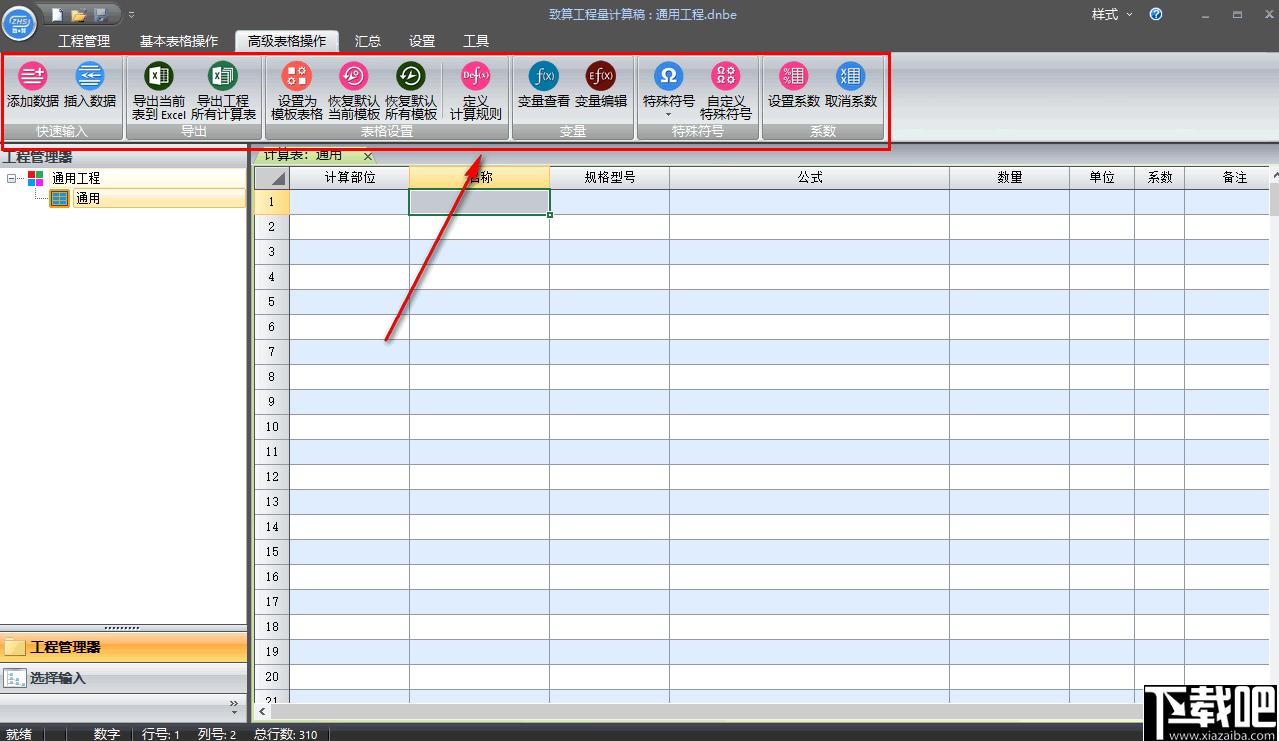Open the 样式 style dropdown
This screenshot has width=1279, height=741.
(x=1112, y=14)
